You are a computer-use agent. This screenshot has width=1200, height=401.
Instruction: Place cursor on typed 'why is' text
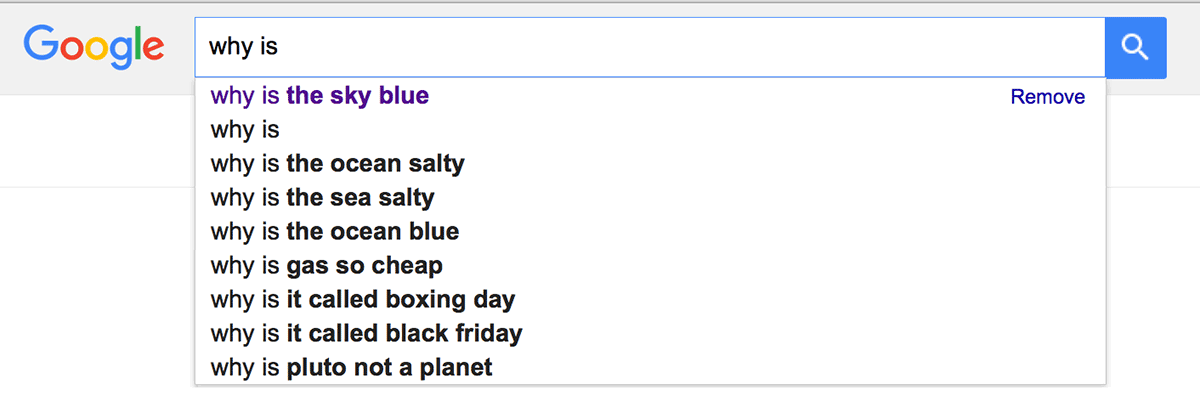[242, 47]
